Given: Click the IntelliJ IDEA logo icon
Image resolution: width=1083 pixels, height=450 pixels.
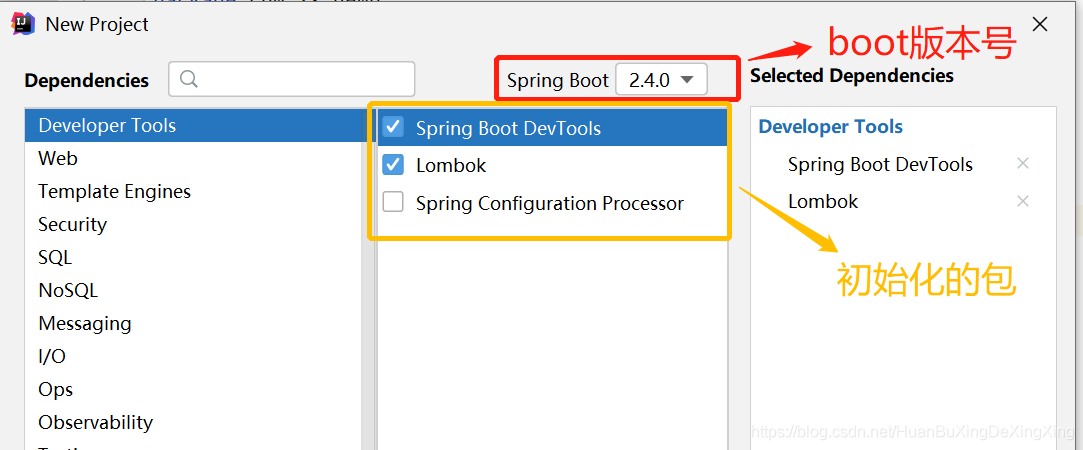Looking at the screenshot, I should tap(23, 24).
